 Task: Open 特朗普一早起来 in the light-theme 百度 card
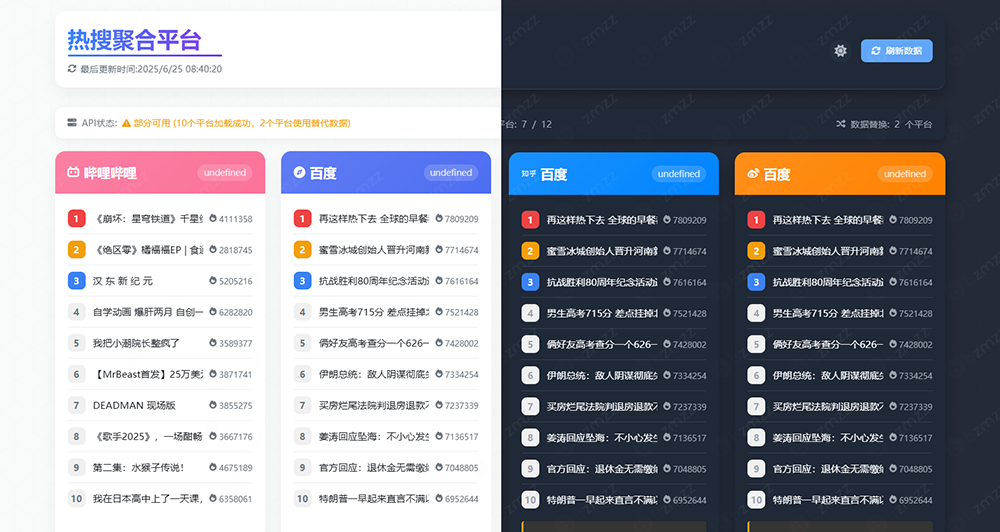pos(374,499)
